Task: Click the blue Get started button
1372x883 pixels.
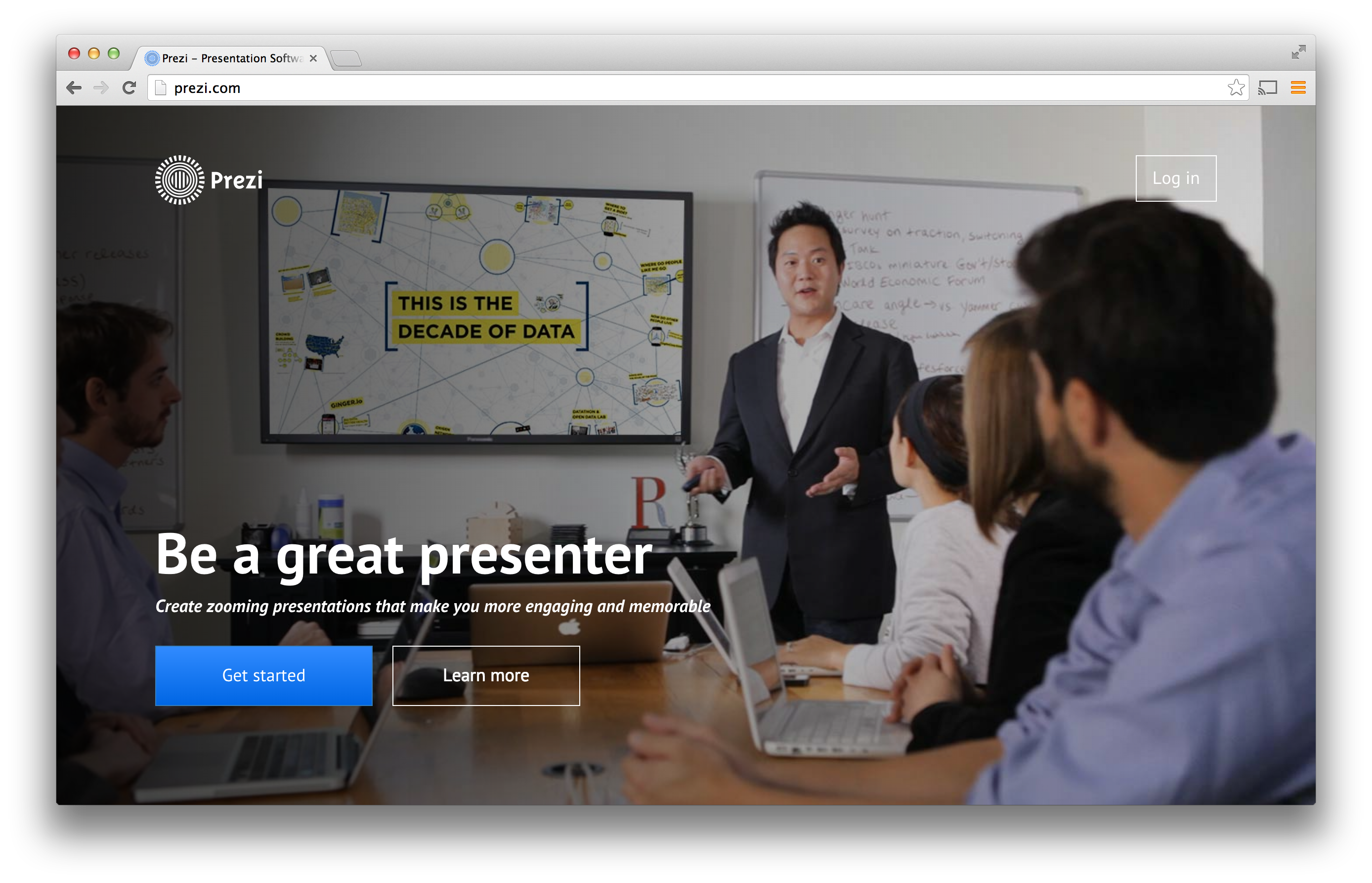Action: pos(263,675)
